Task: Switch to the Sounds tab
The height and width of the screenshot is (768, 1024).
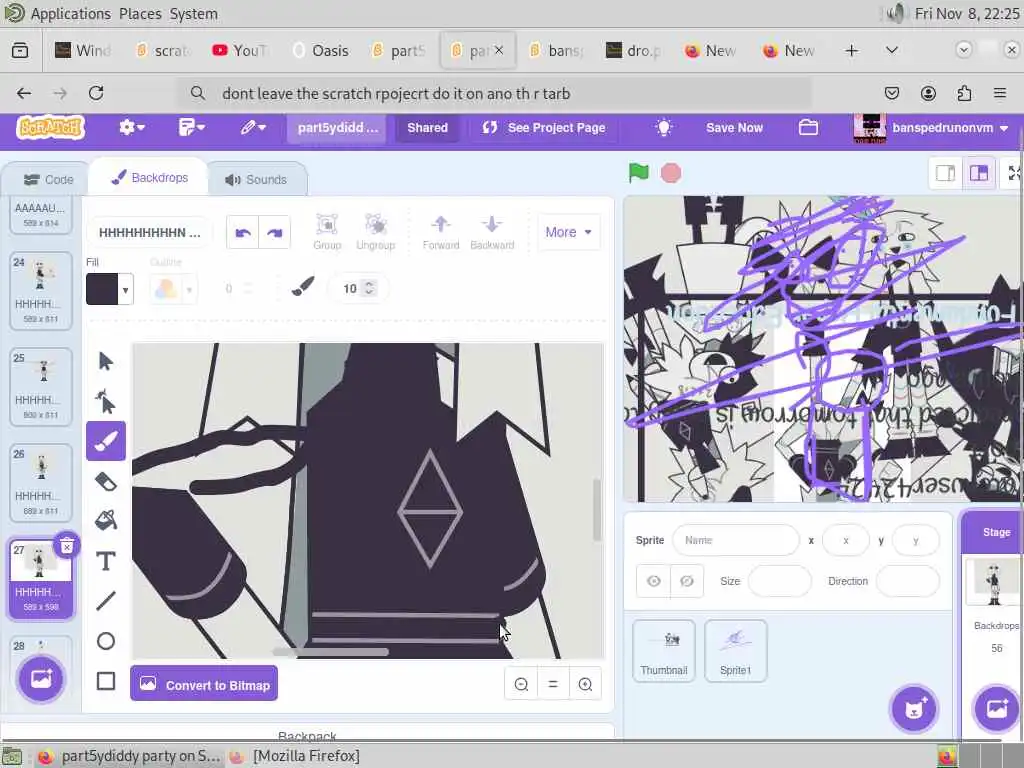Action: [257, 180]
